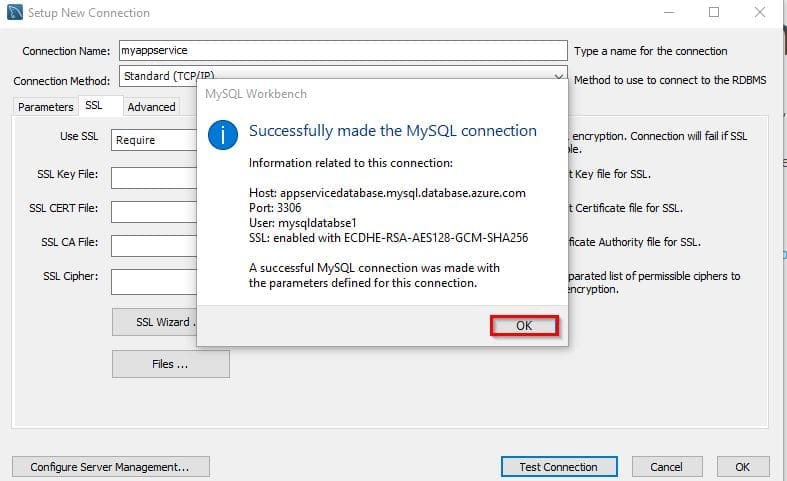Confirm the success dialog with OK

point(524,325)
